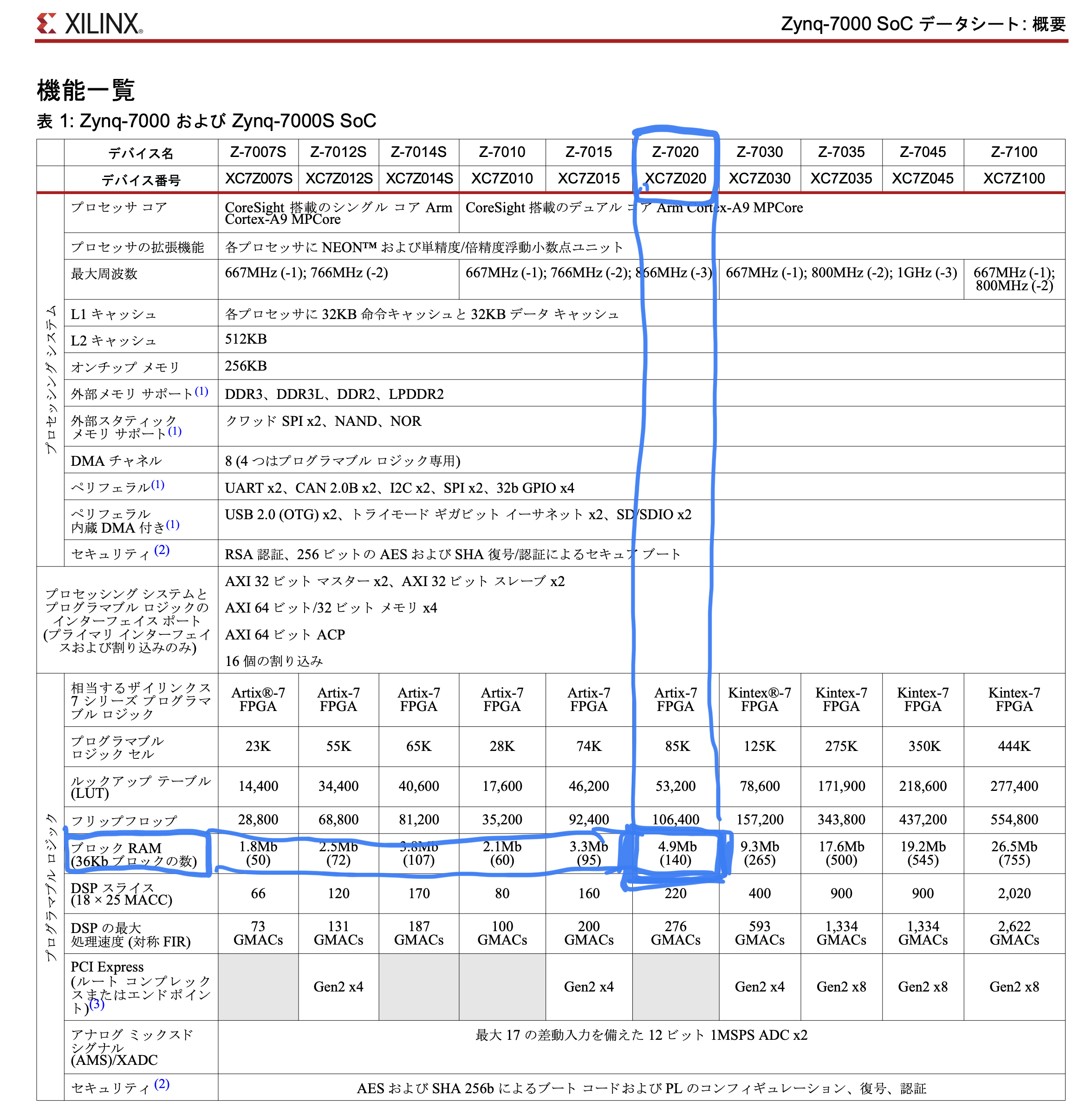
Task: Open footnote (3) link in PCI Express row
Action: 97,1004
